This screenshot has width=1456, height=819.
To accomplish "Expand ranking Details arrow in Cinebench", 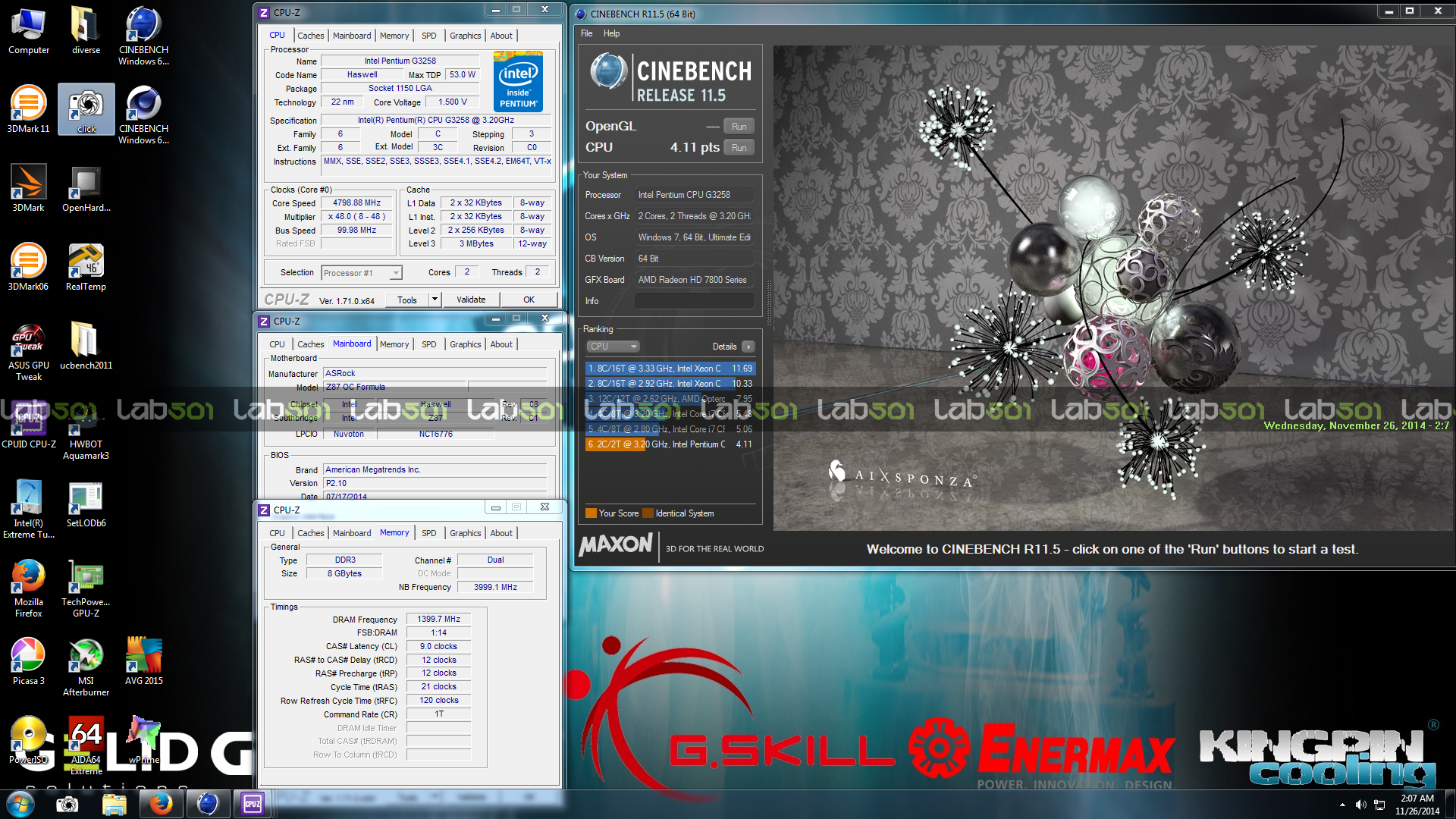I will [748, 347].
